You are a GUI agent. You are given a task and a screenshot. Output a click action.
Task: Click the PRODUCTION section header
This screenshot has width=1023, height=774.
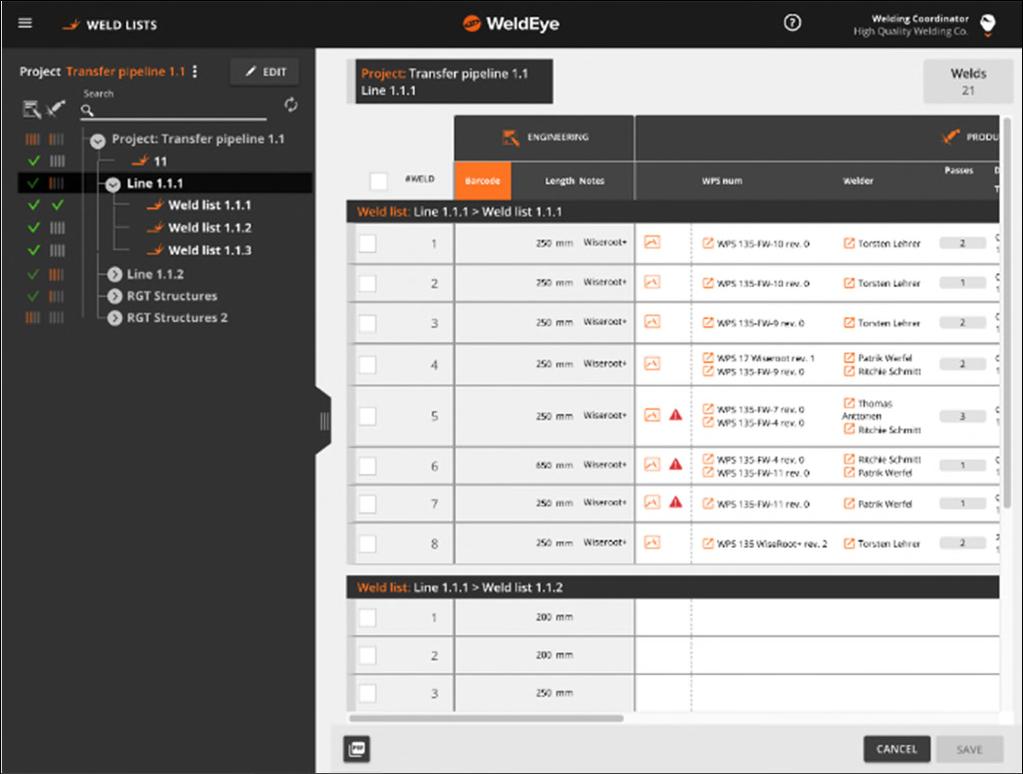[x=817, y=138]
